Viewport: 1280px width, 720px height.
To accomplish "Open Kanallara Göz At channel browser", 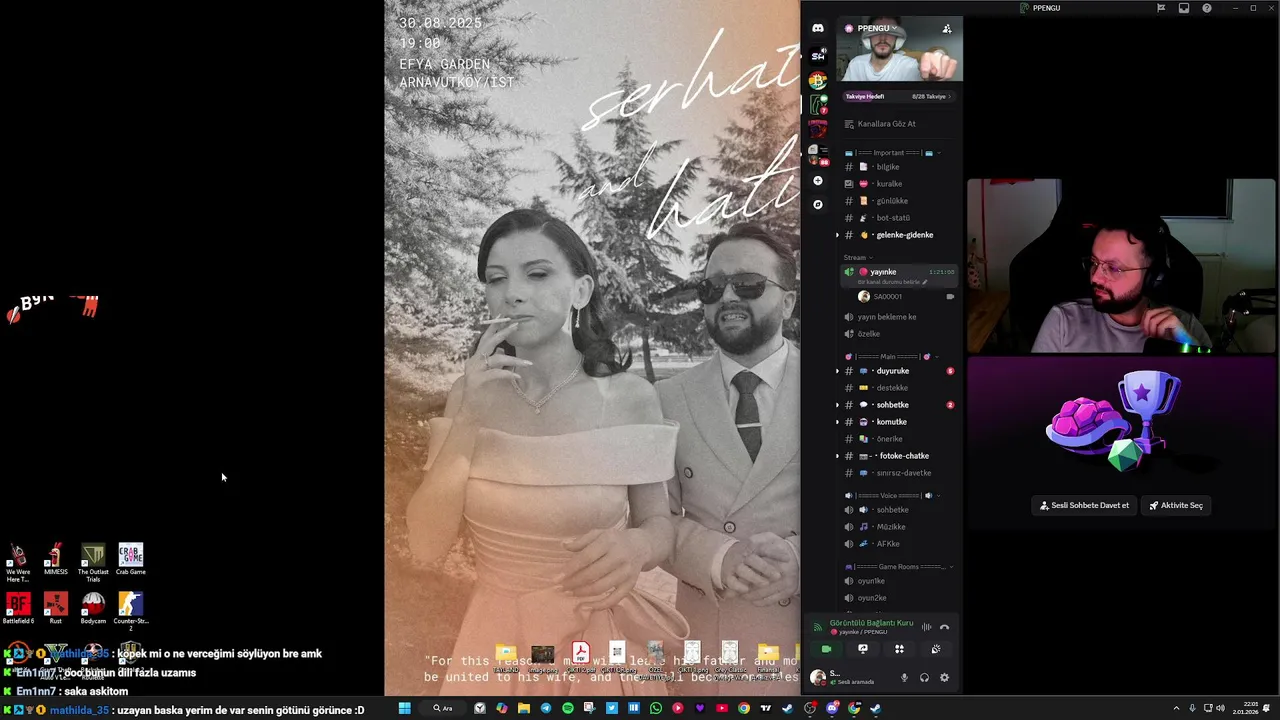I will pos(899,124).
